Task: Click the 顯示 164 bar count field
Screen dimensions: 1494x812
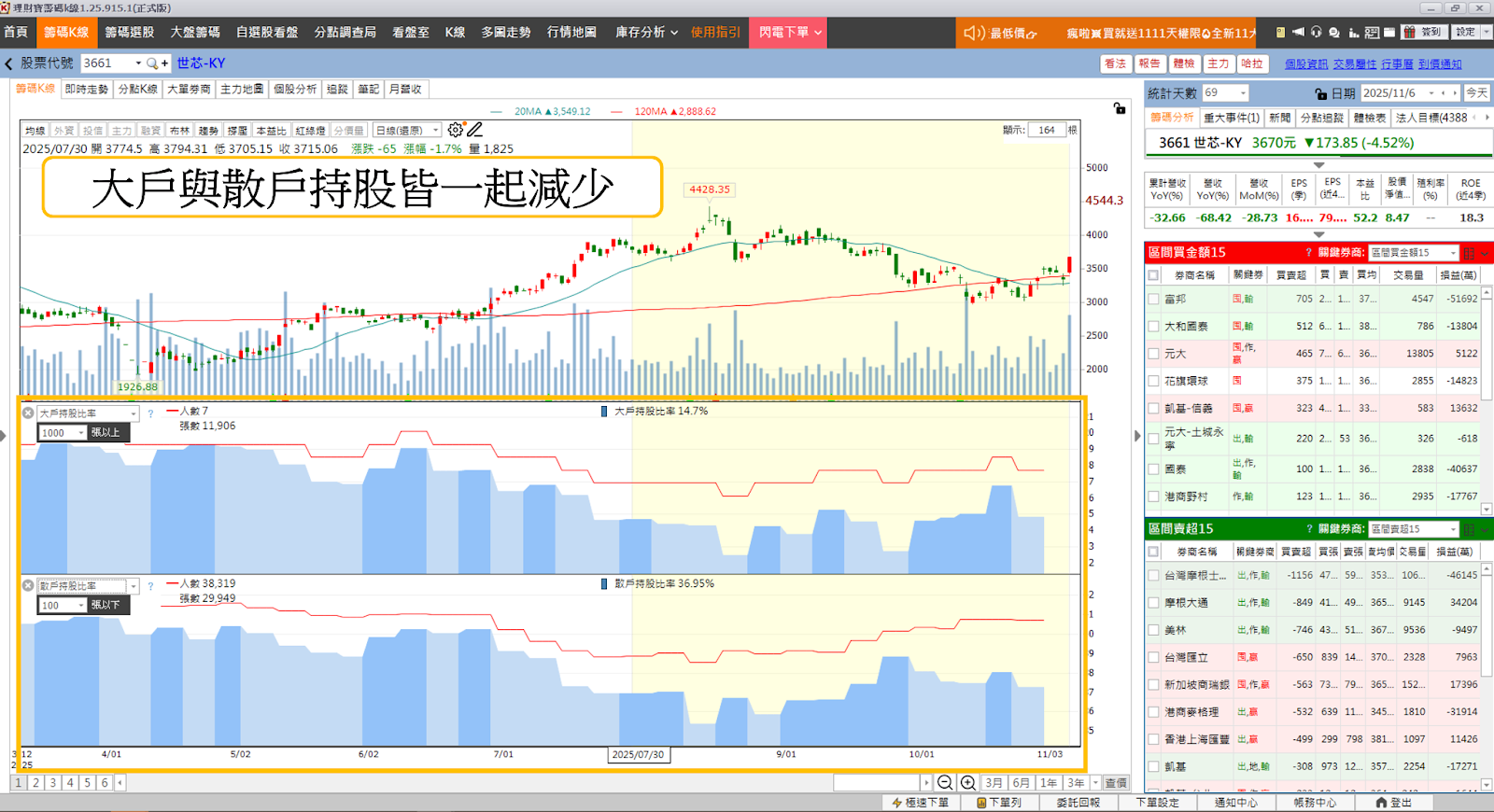Action: coord(1048,130)
